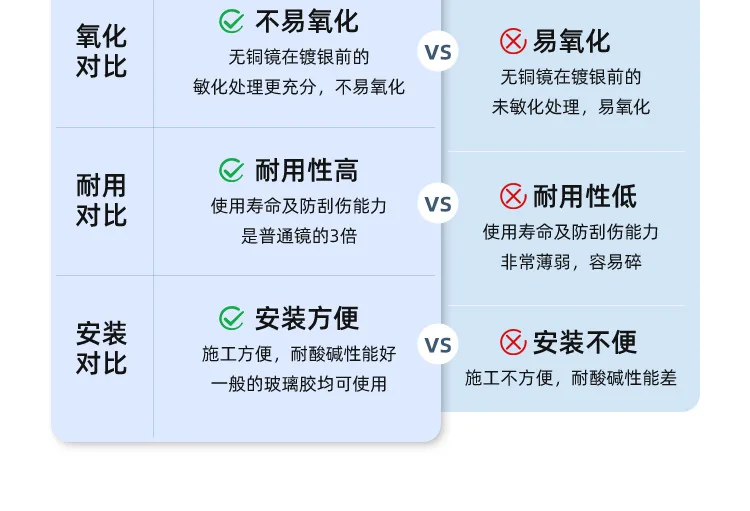Click the VS badge in the 氧化对比 row
750x511 pixels.
click(x=438, y=51)
